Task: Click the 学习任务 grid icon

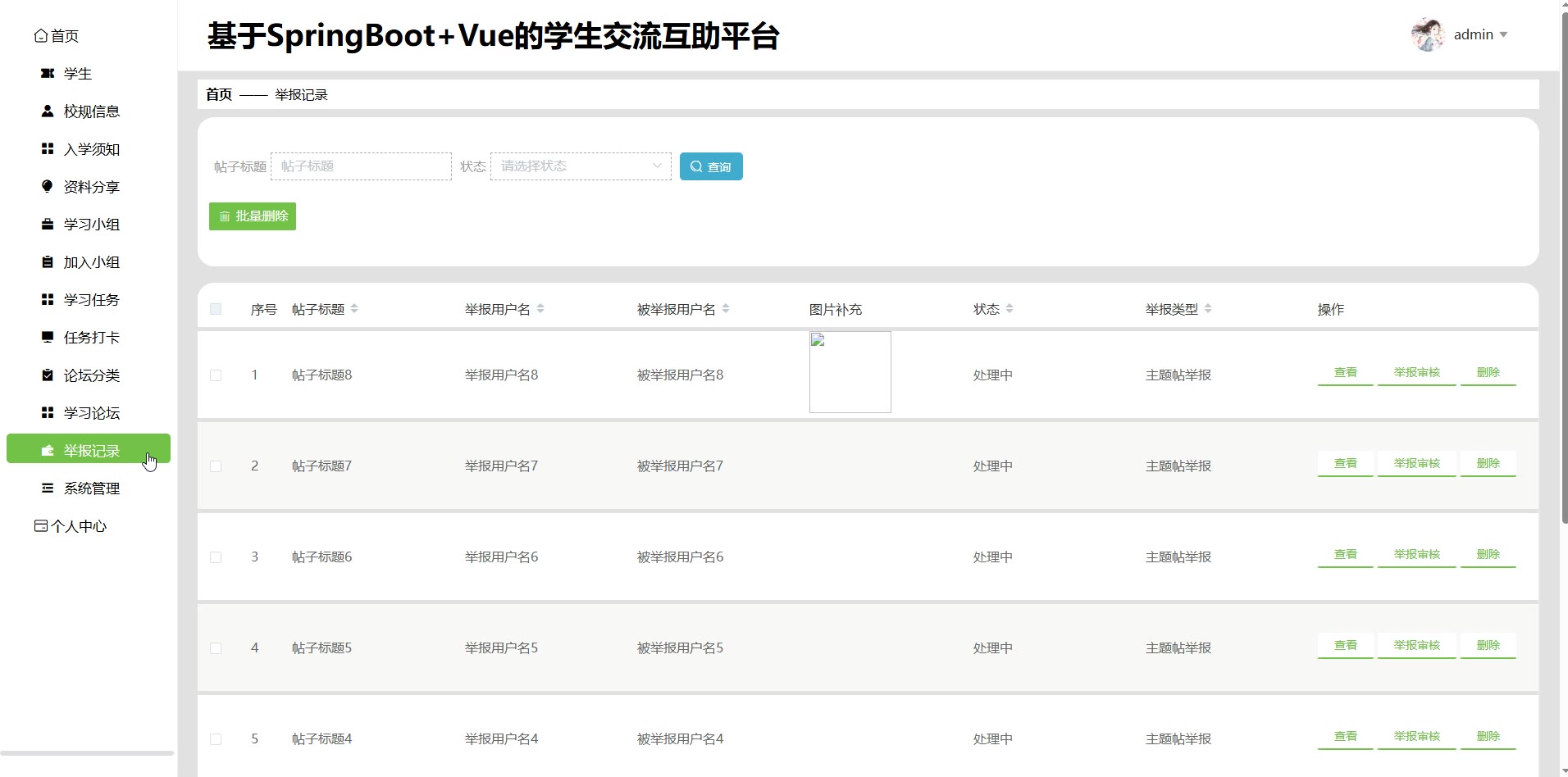Action: 48,300
